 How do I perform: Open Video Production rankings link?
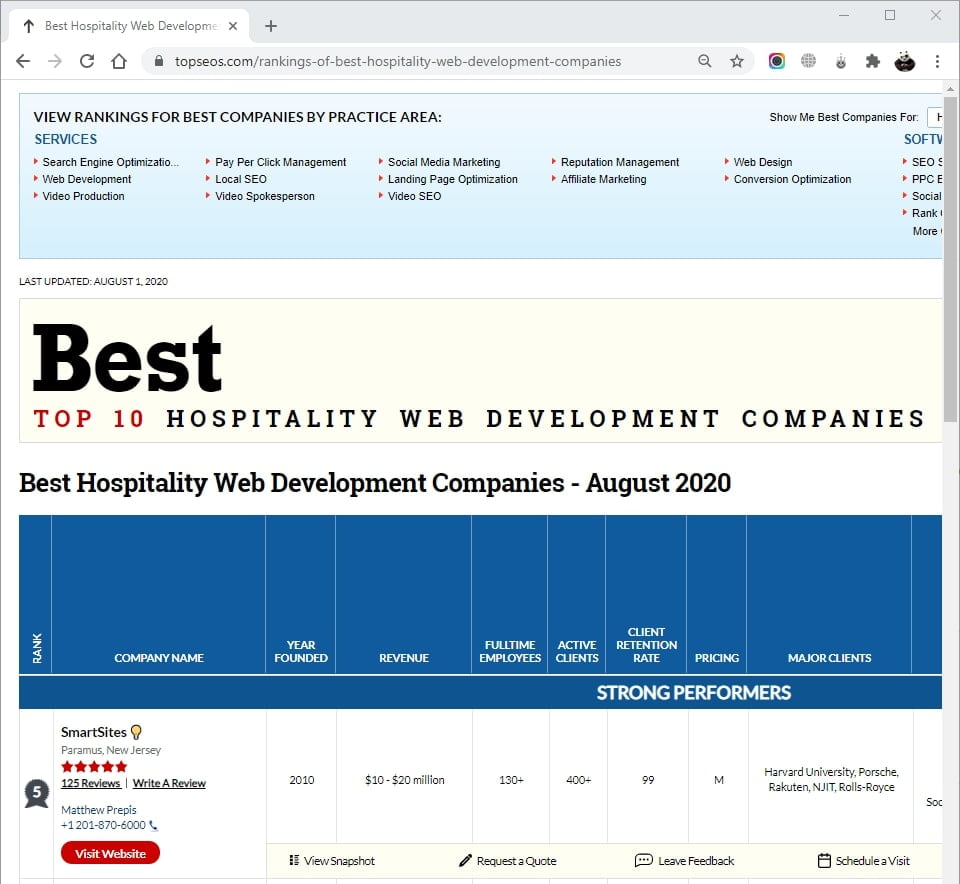tap(83, 197)
